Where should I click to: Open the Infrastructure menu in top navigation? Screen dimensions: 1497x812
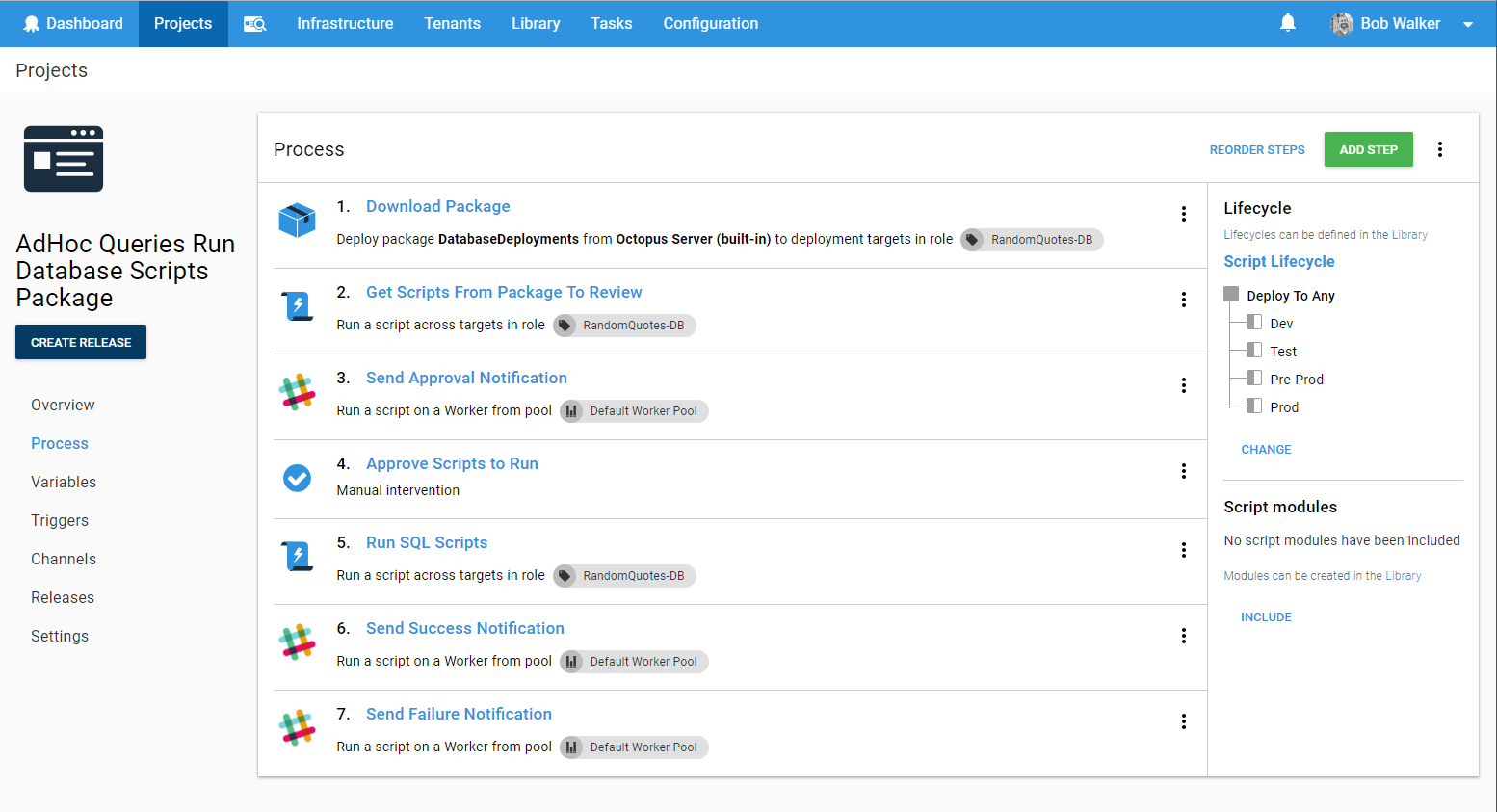(x=345, y=24)
